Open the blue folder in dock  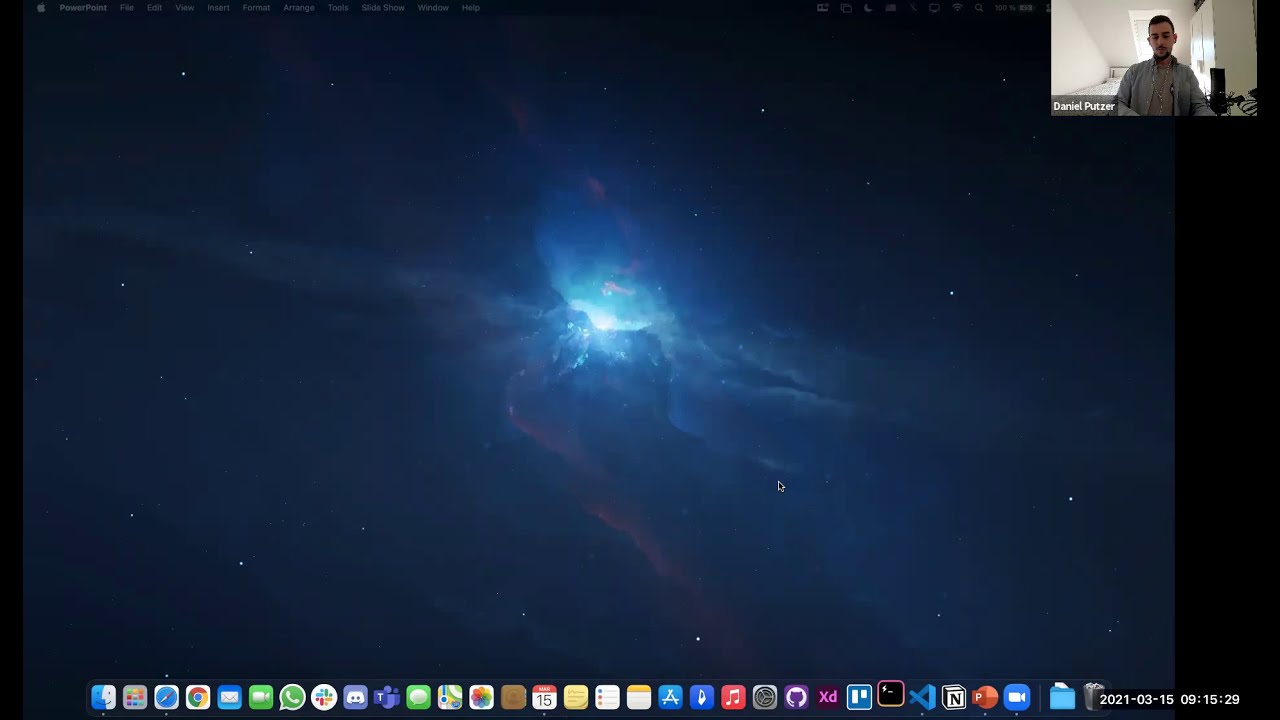tap(1062, 697)
